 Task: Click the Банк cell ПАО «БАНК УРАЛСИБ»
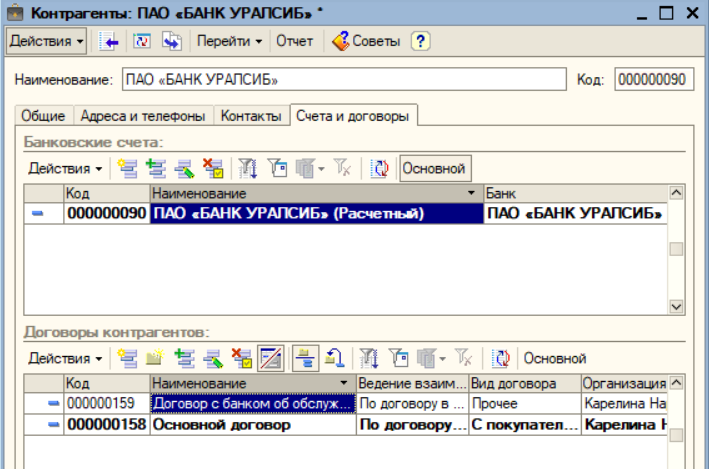(576, 213)
